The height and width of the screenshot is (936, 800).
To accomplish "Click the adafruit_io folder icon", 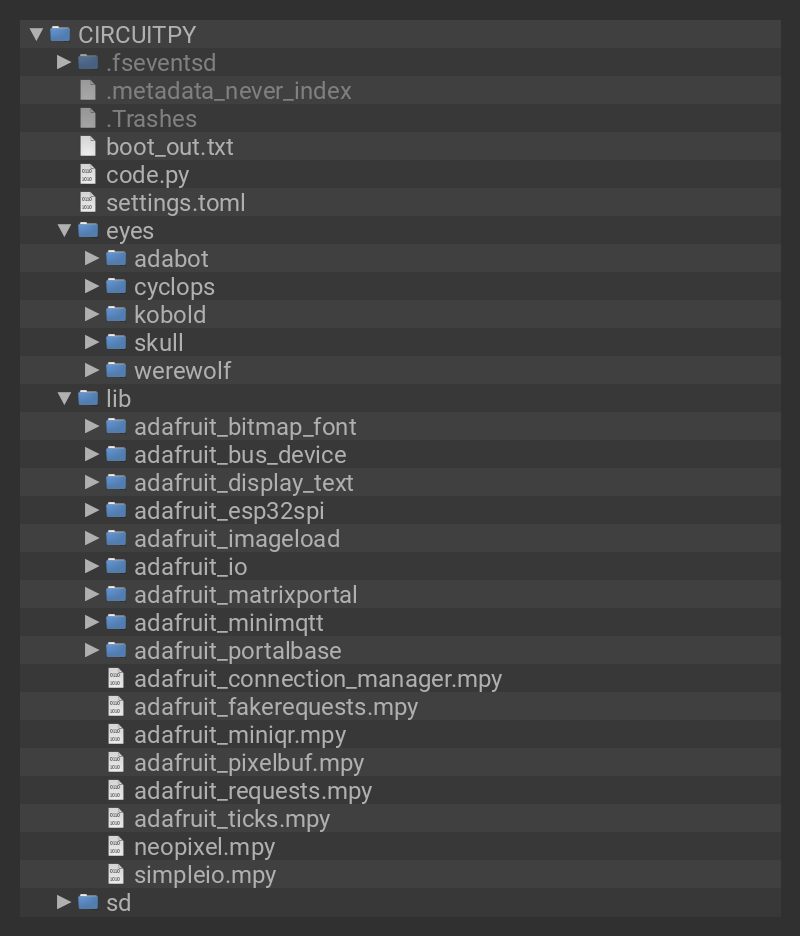I will coord(116,567).
